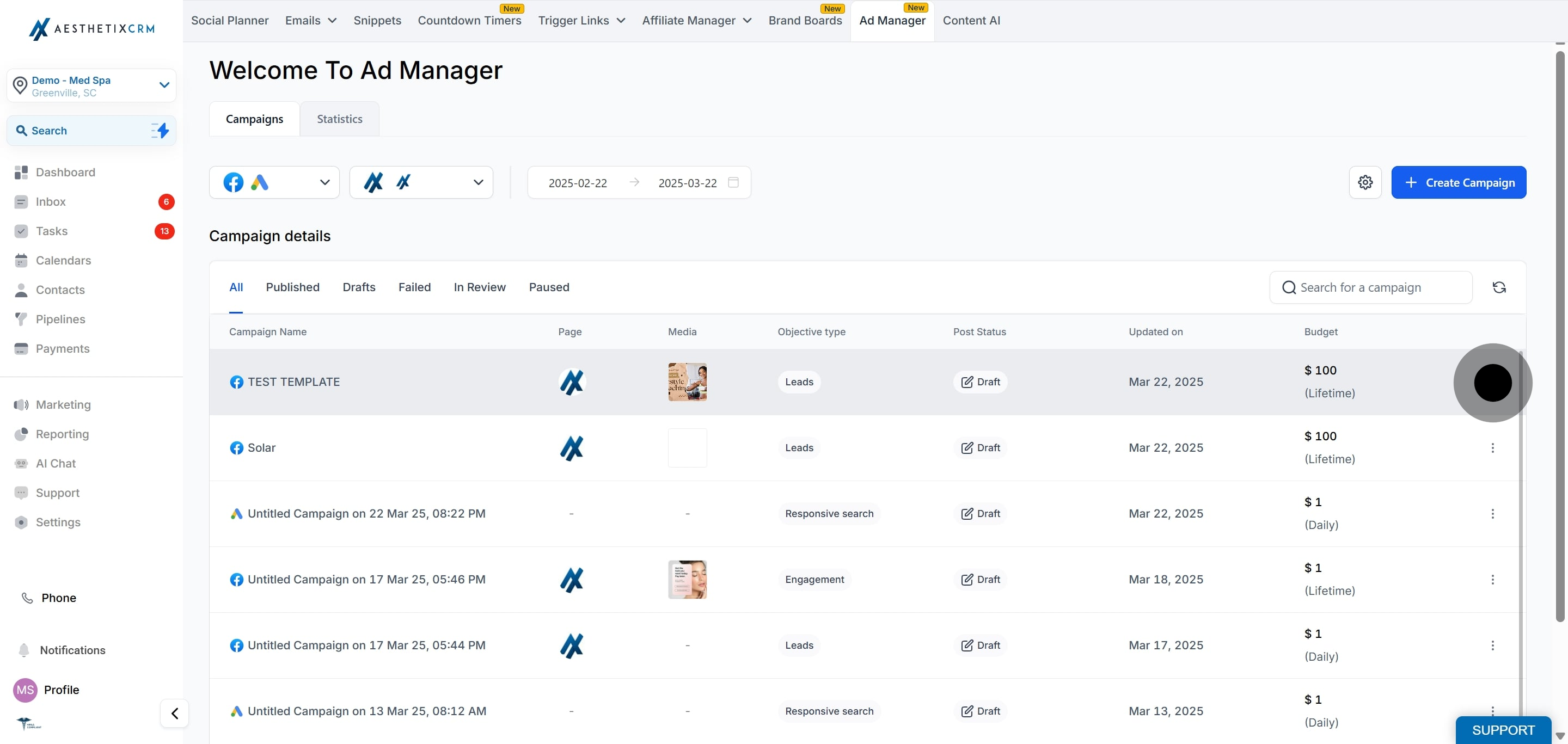Image resolution: width=1568 pixels, height=744 pixels.
Task: Click Notifications bell in sidebar
Action: tap(24, 650)
